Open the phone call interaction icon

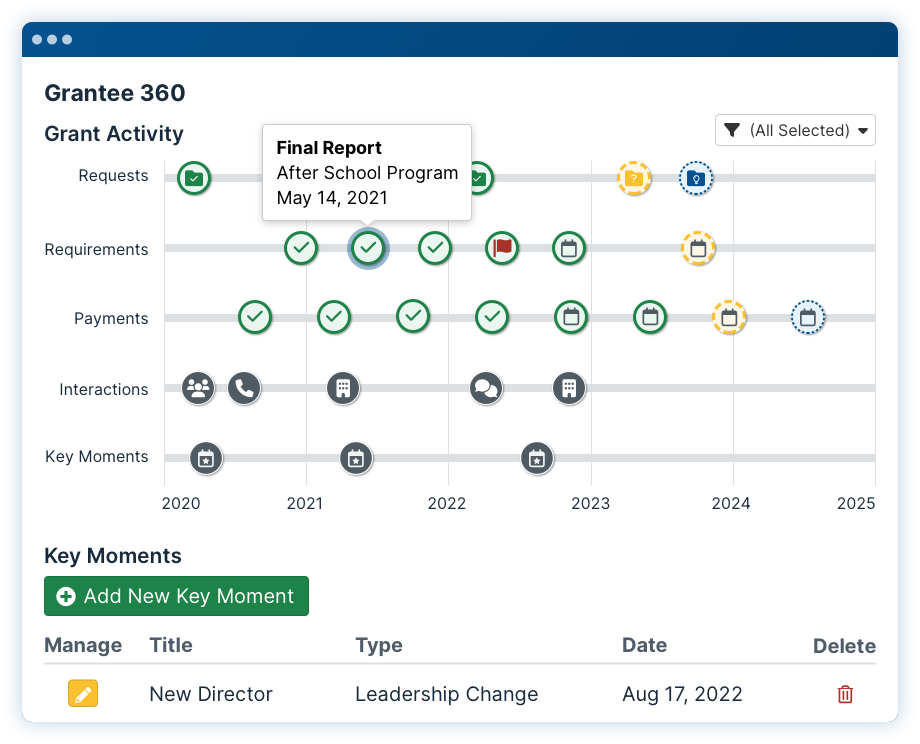point(244,388)
